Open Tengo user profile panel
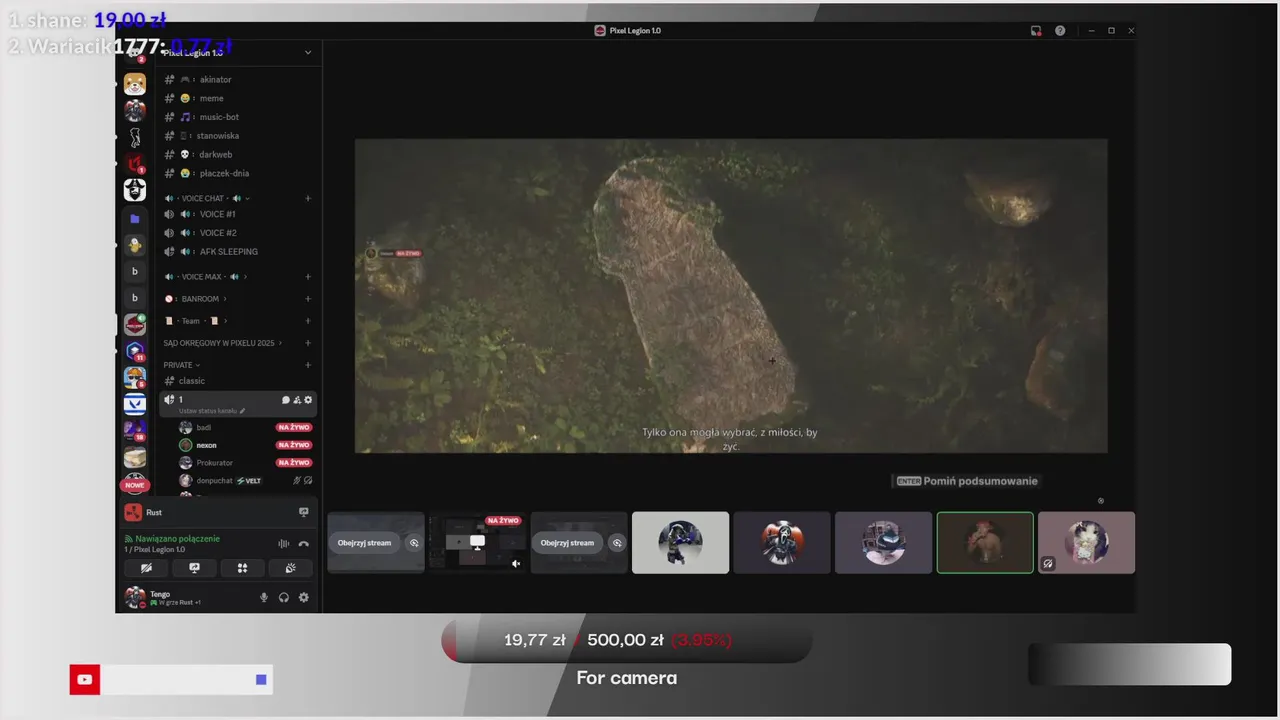The width and height of the screenshot is (1280, 720). (164, 598)
